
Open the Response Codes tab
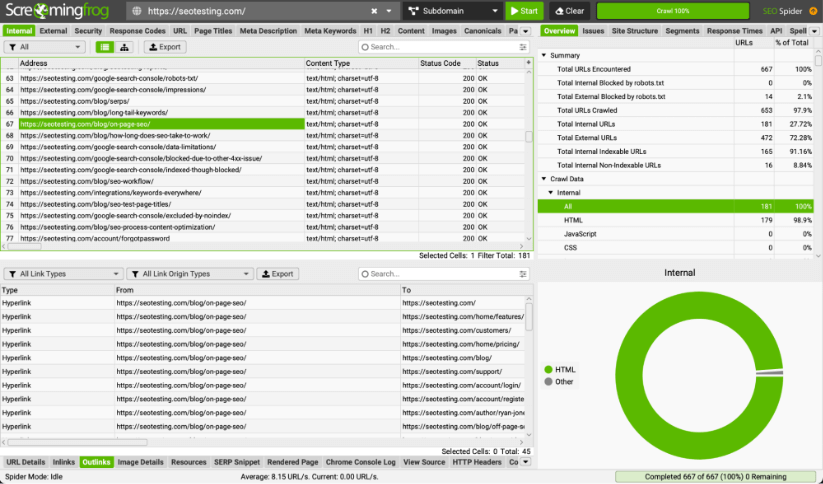(x=137, y=31)
